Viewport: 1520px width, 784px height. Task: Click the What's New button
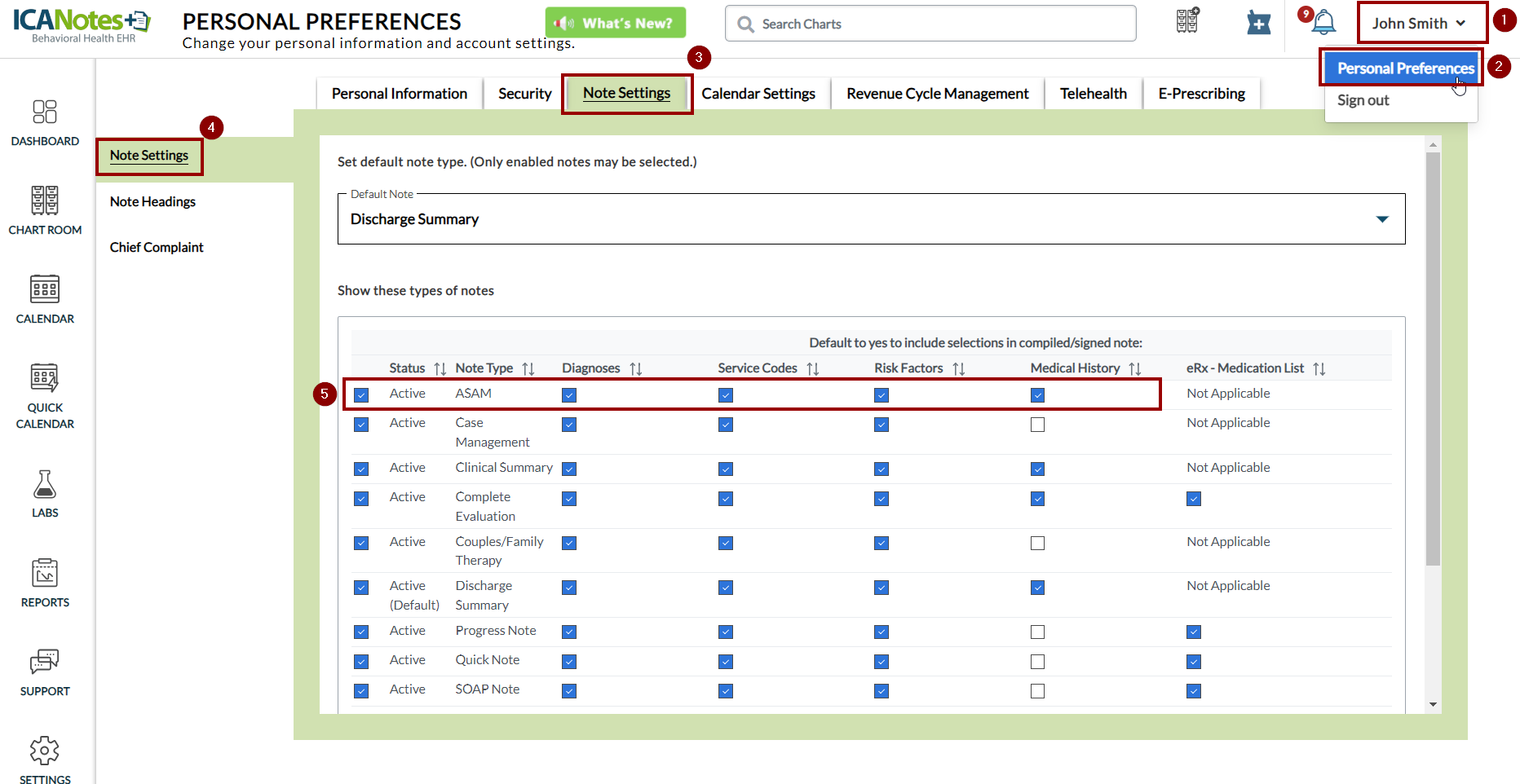click(x=616, y=23)
